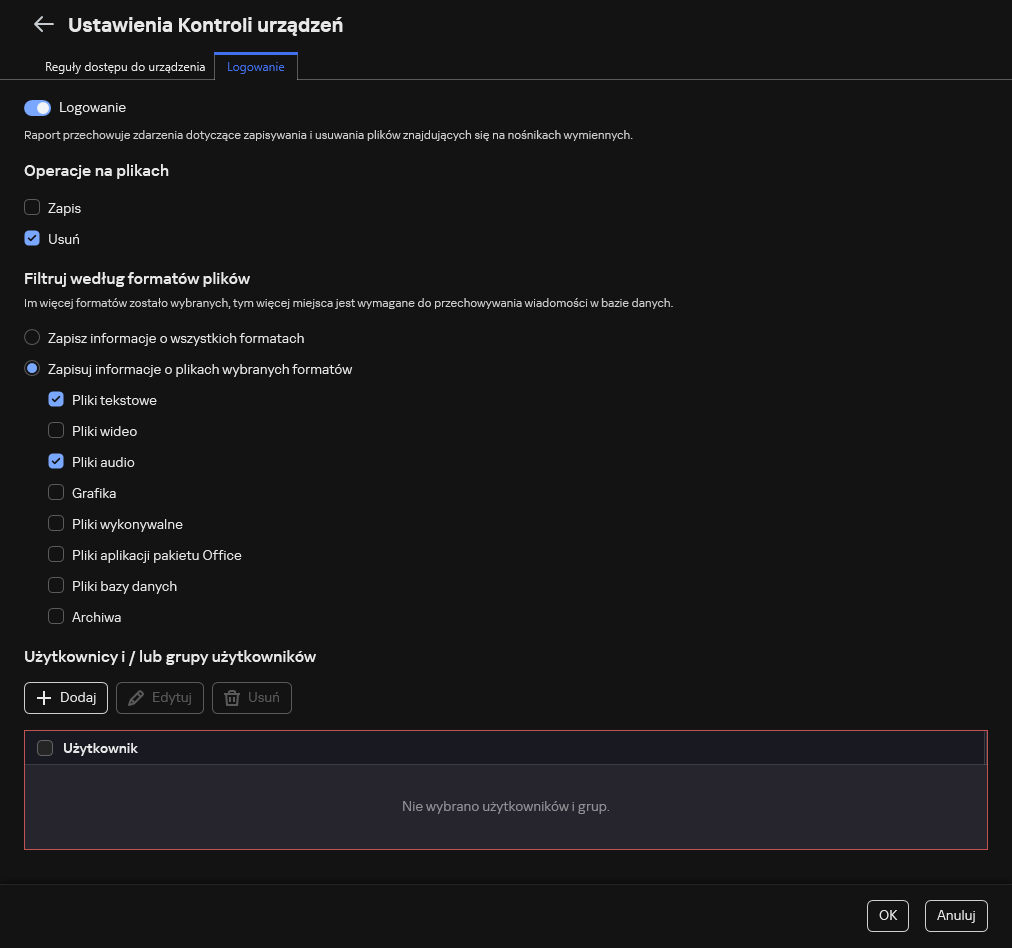The height and width of the screenshot is (948, 1012).
Task: Click the back arrow icon
Action: (43, 25)
